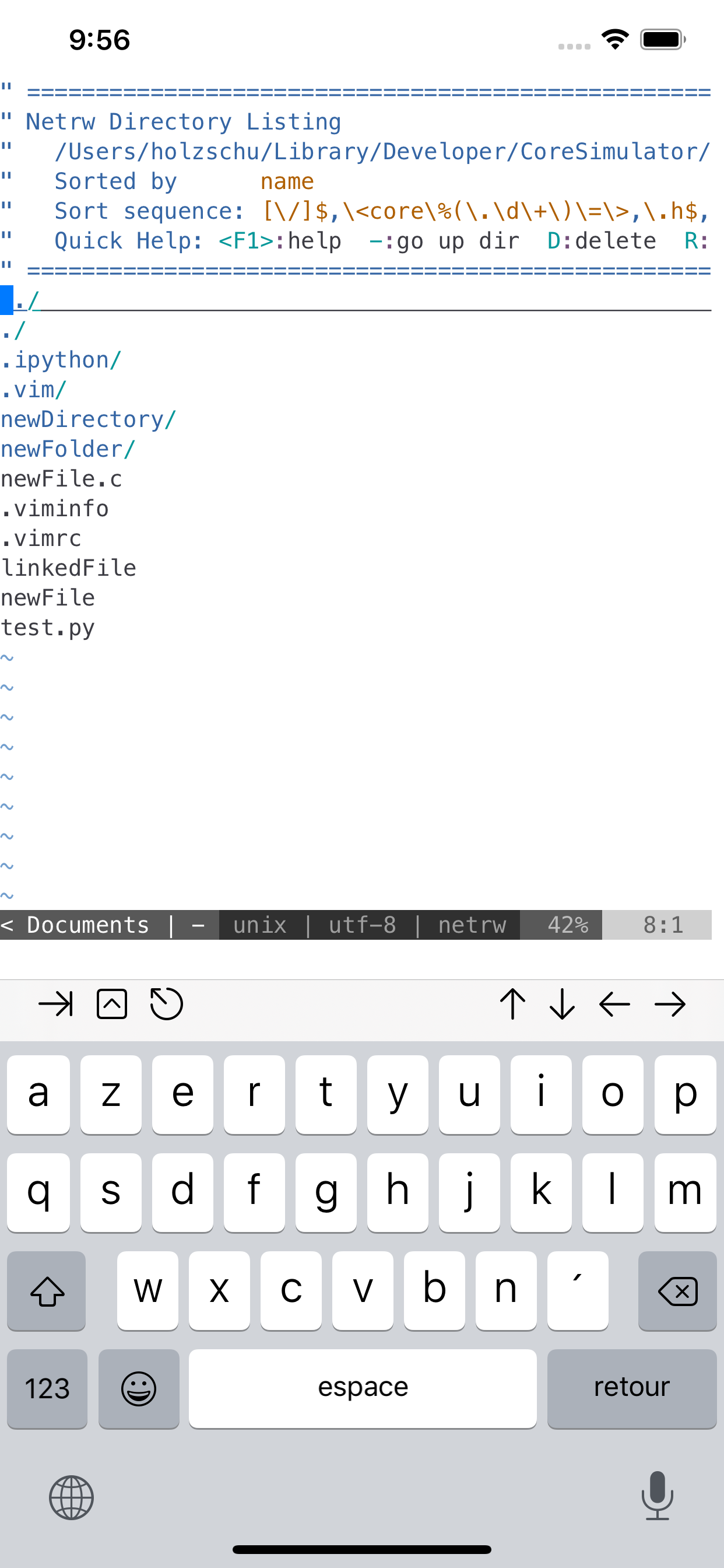Tap the Tab key icon in toolbar
Screen dimensions: 724x1568
(55, 1004)
